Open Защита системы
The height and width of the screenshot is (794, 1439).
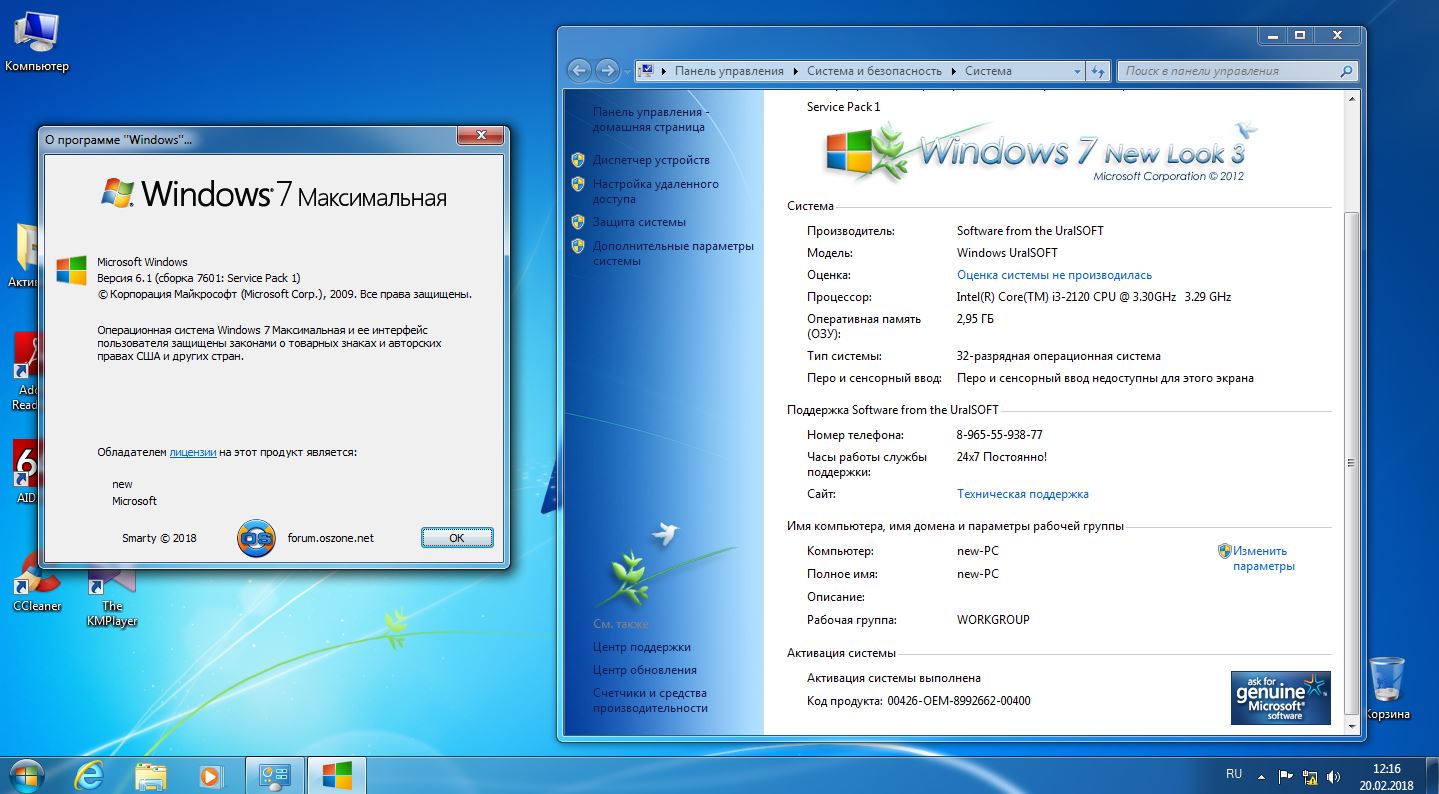click(x=639, y=222)
